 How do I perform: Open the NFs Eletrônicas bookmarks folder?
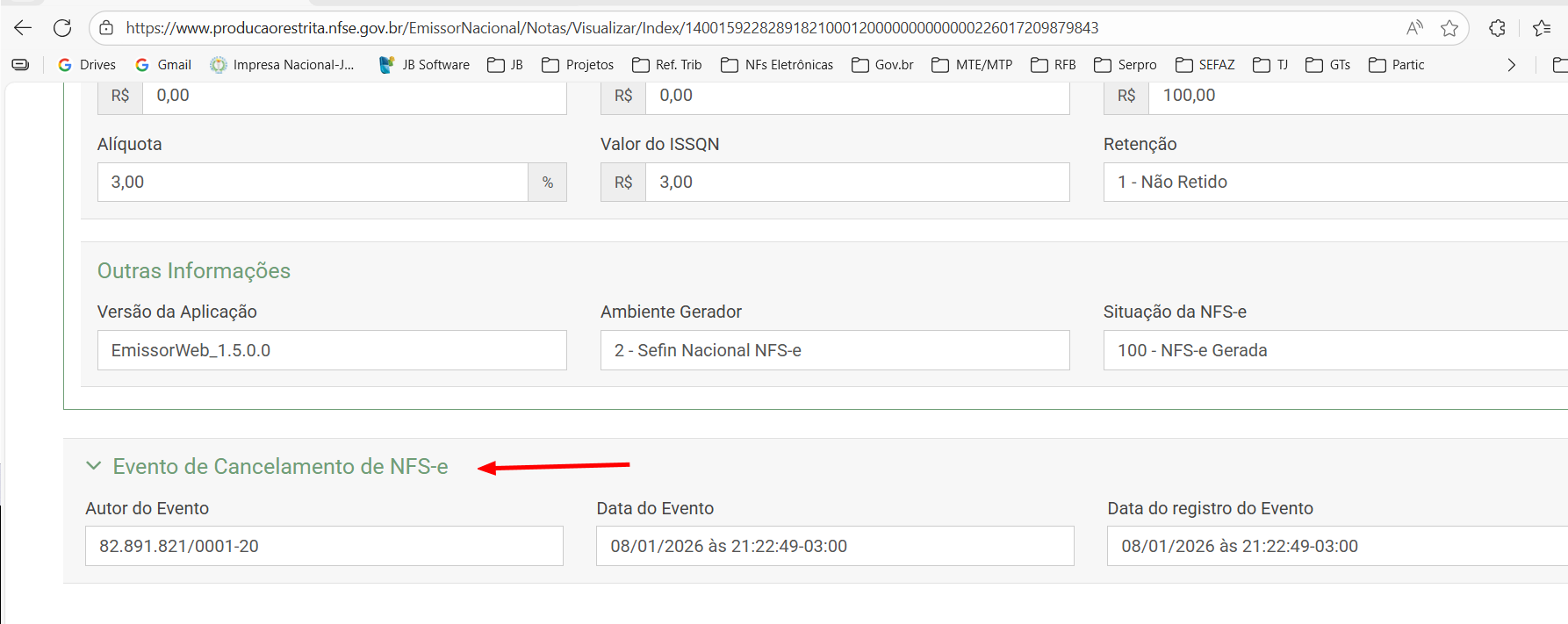point(777,65)
